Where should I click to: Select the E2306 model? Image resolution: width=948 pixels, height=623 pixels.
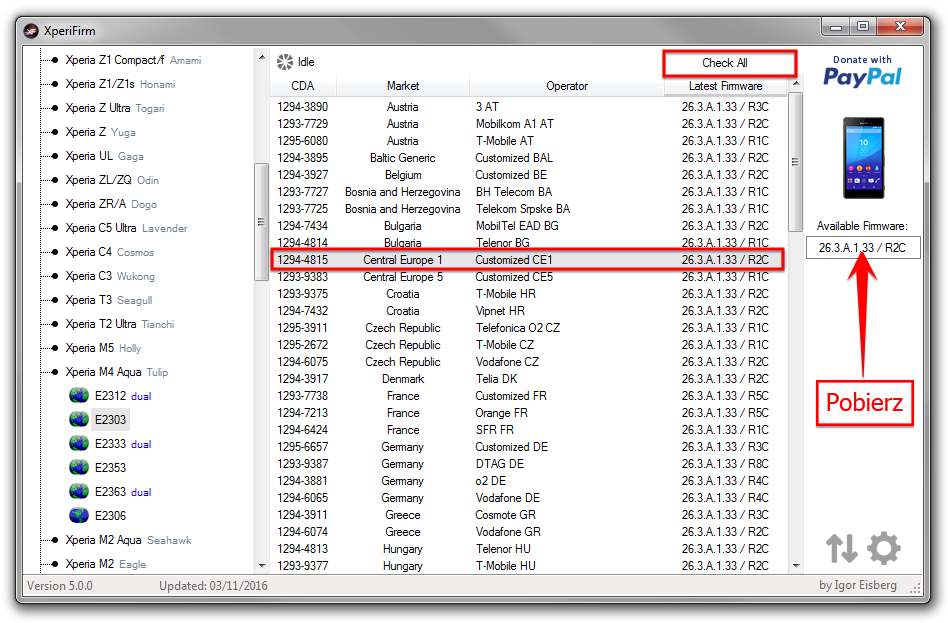tap(110, 515)
